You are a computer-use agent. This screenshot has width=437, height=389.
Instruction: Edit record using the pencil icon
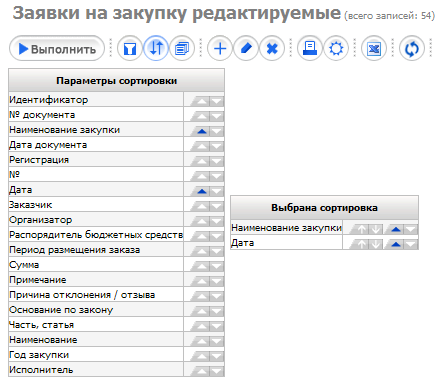pyautogui.click(x=246, y=49)
